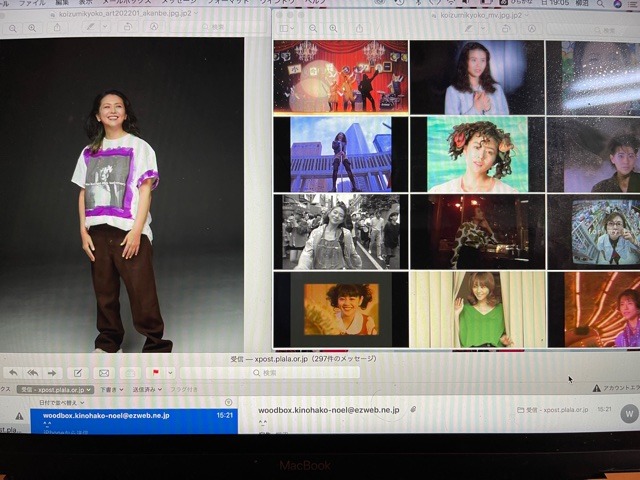Image resolution: width=640 pixels, height=480 pixels.
Task: Open the attachment paperclip in message header
Action: pyautogui.click(x=413, y=409)
